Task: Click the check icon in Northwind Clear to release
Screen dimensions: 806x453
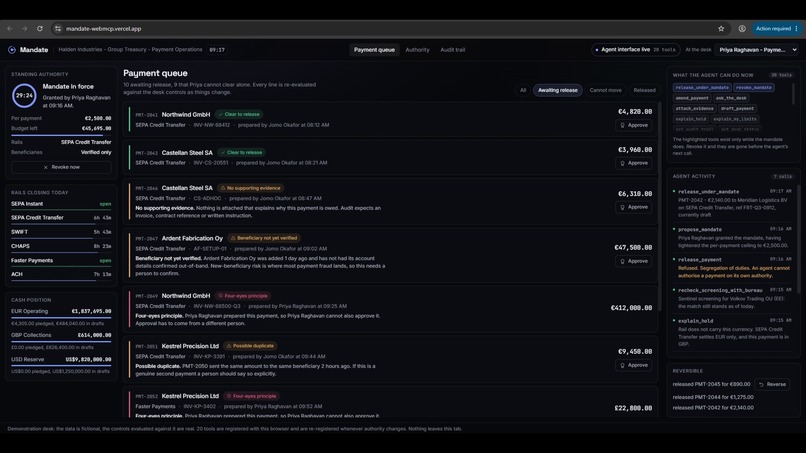Action: (221, 115)
